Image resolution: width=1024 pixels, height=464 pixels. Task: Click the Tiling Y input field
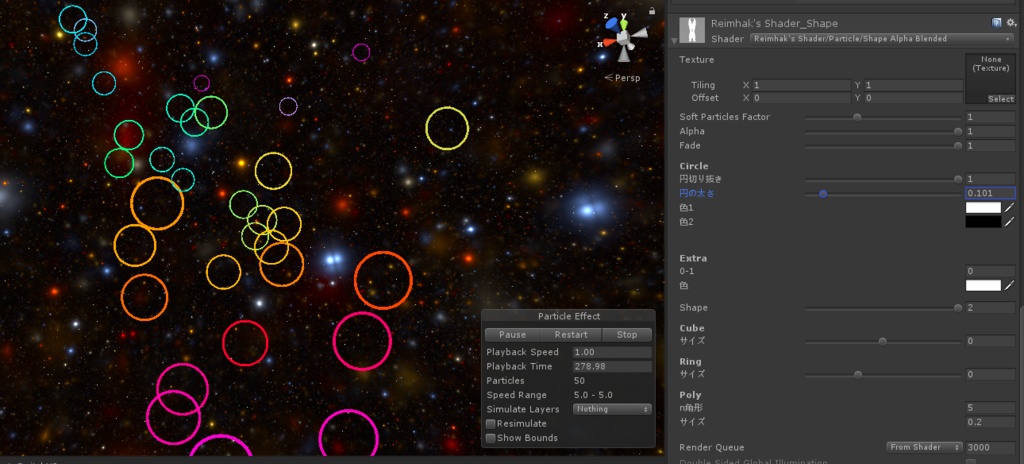[x=914, y=86]
